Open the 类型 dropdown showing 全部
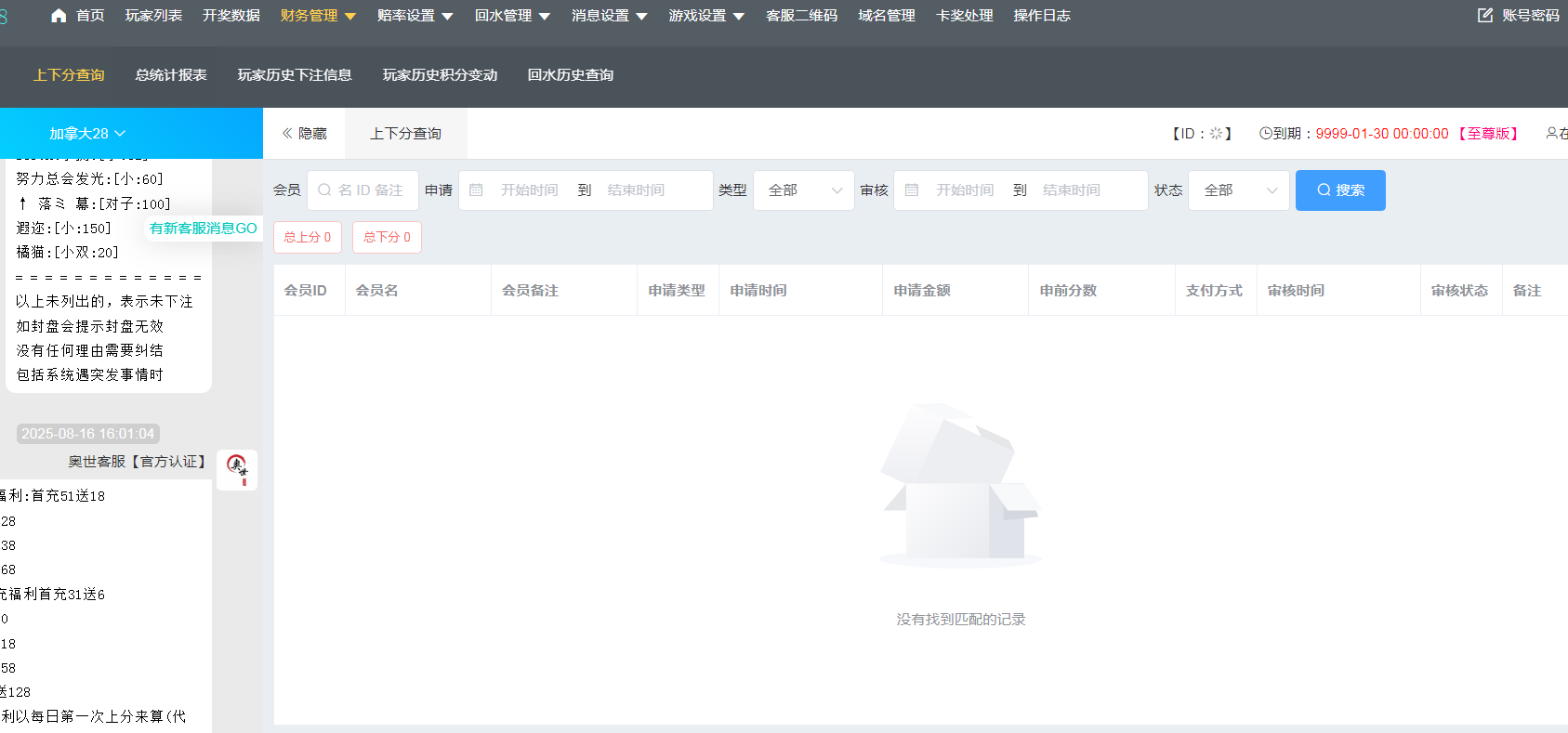The width and height of the screenshot is (1568, 733). [803, 190]
